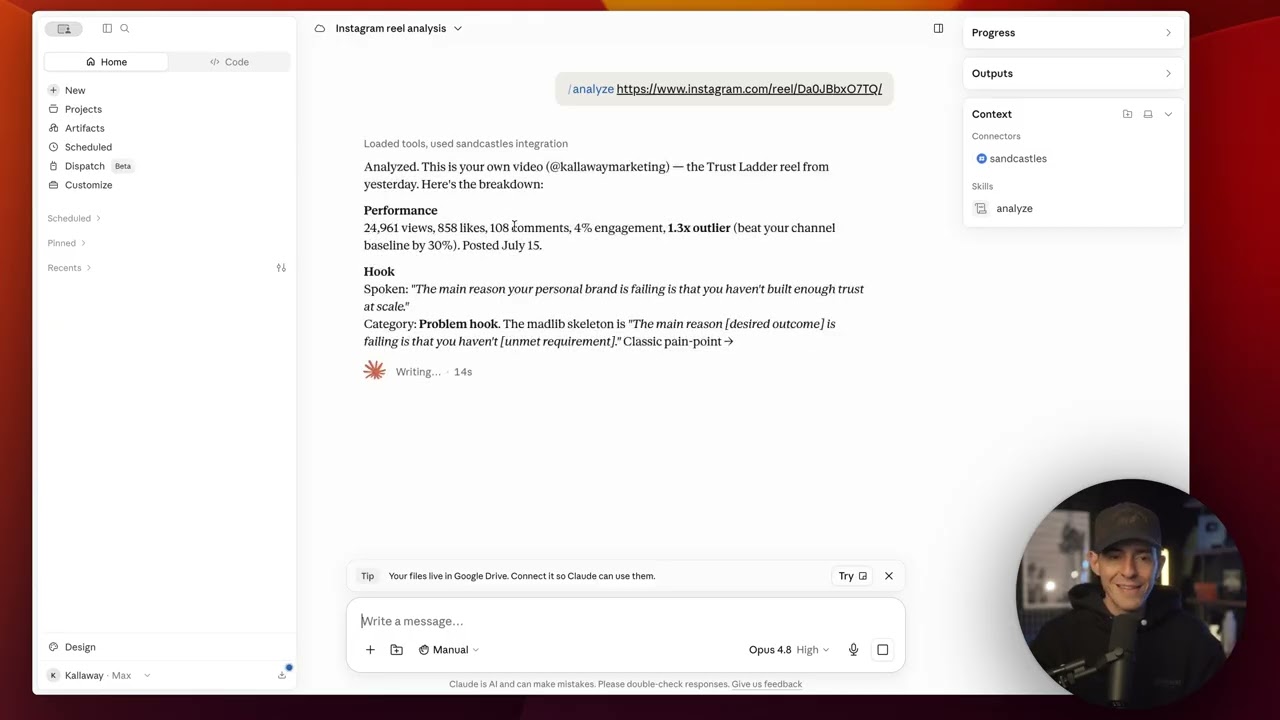This screenshot has width=1280, height=720.
Task: Click the microphone voice input icon
Action: pyautogui.click(x=853, y=650)
